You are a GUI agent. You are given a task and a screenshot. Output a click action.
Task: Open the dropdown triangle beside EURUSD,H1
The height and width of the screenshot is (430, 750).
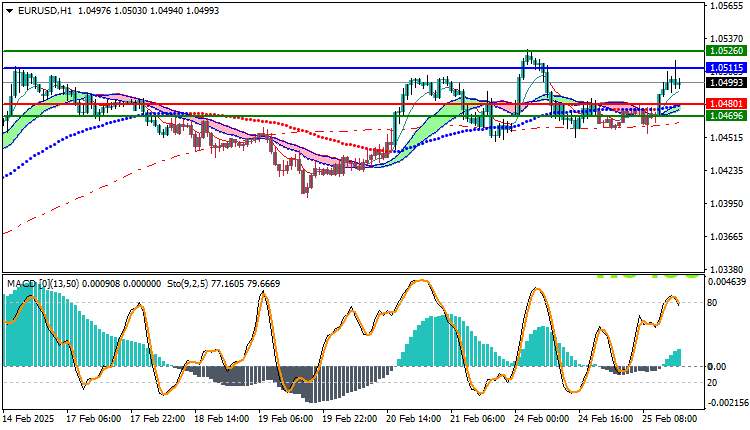[x=8, y=10]
